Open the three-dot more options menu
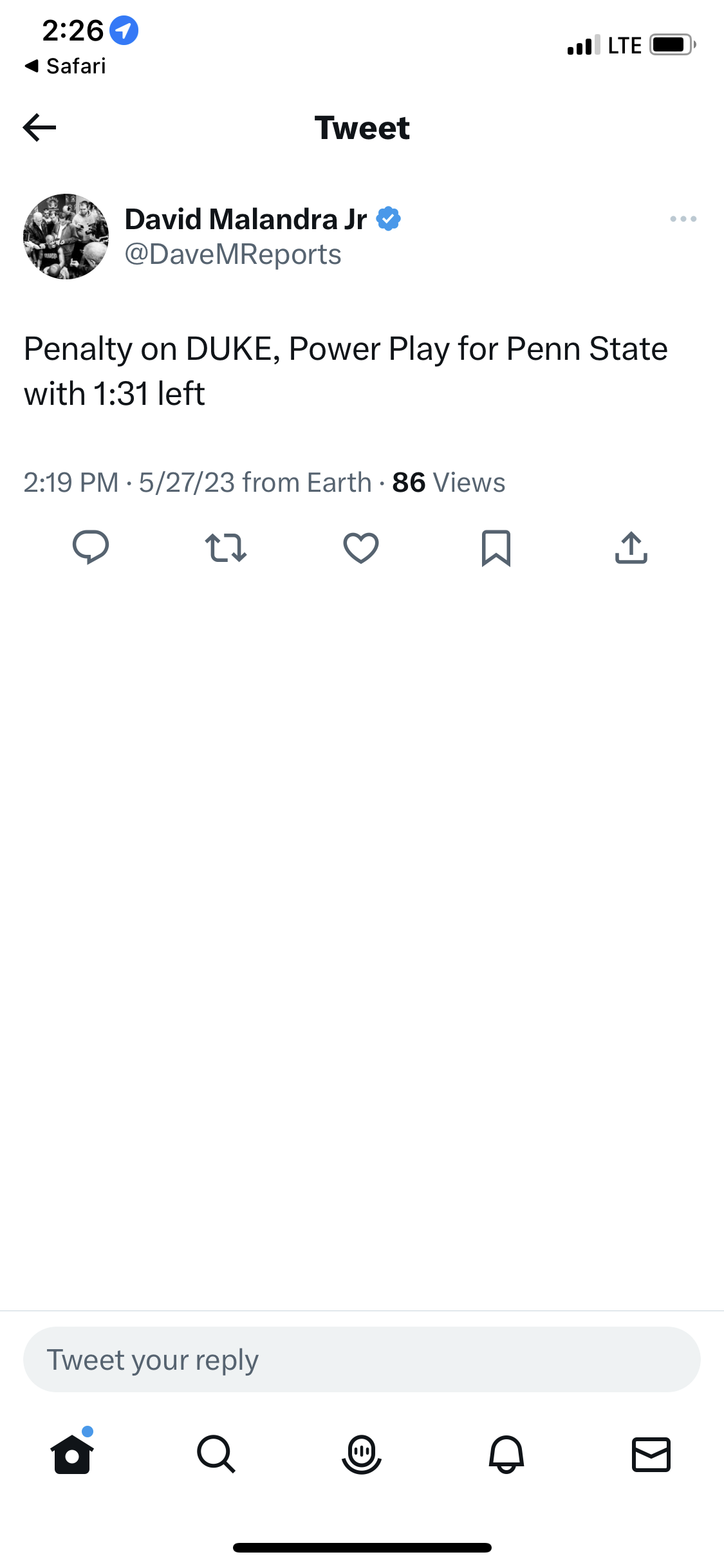 pyautogui.click(x=683, y=219)
